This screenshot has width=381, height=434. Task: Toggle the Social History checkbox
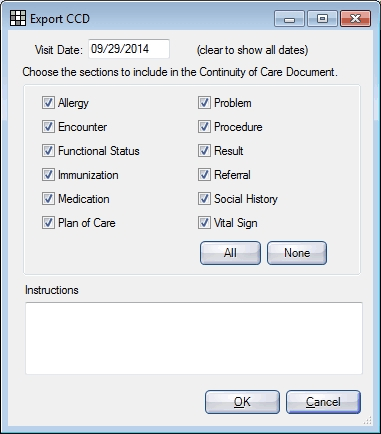(x=204, y=199)
